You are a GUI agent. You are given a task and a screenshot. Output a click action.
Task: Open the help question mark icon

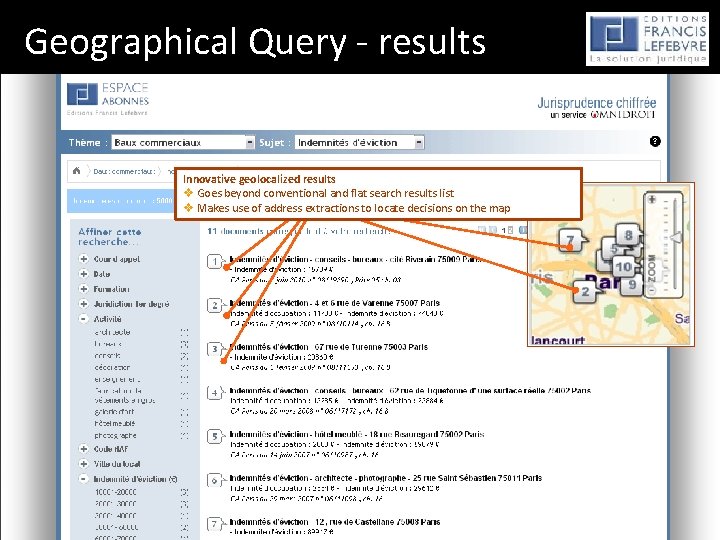point(655,141)
